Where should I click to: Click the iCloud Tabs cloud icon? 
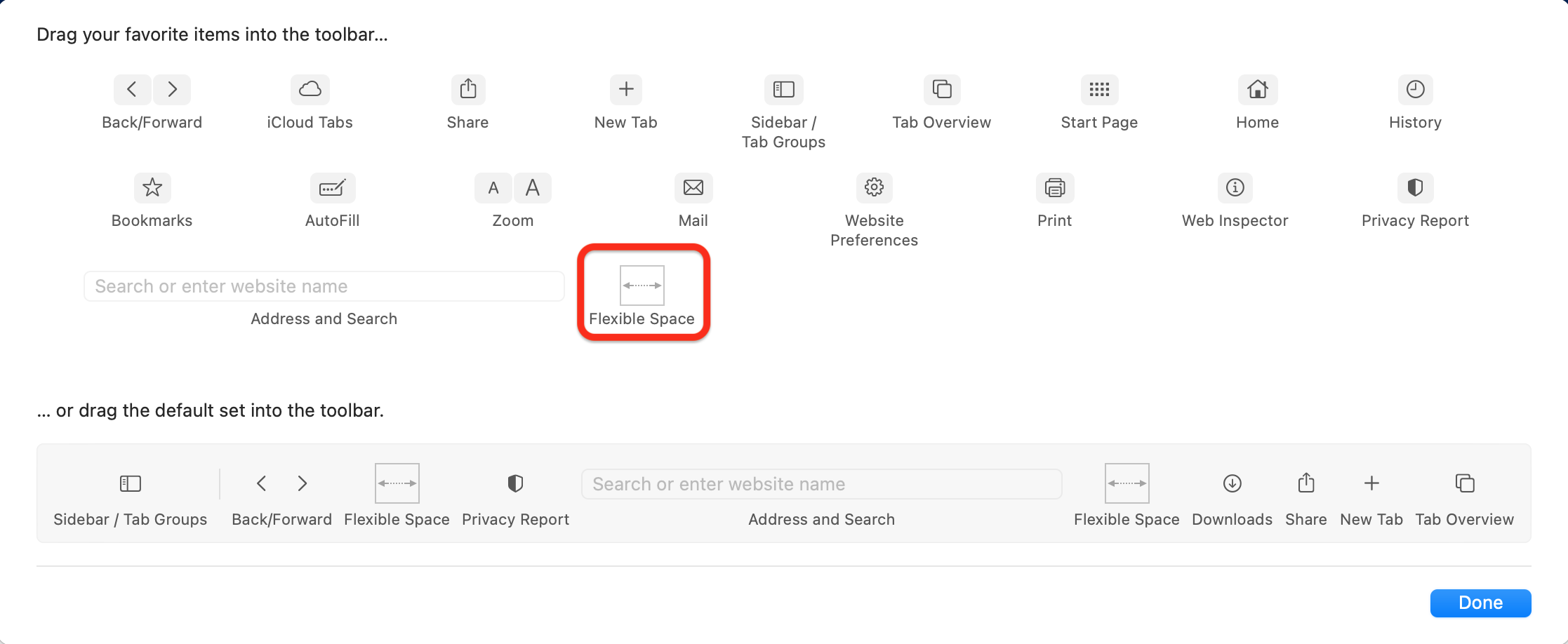pos(310,89)
